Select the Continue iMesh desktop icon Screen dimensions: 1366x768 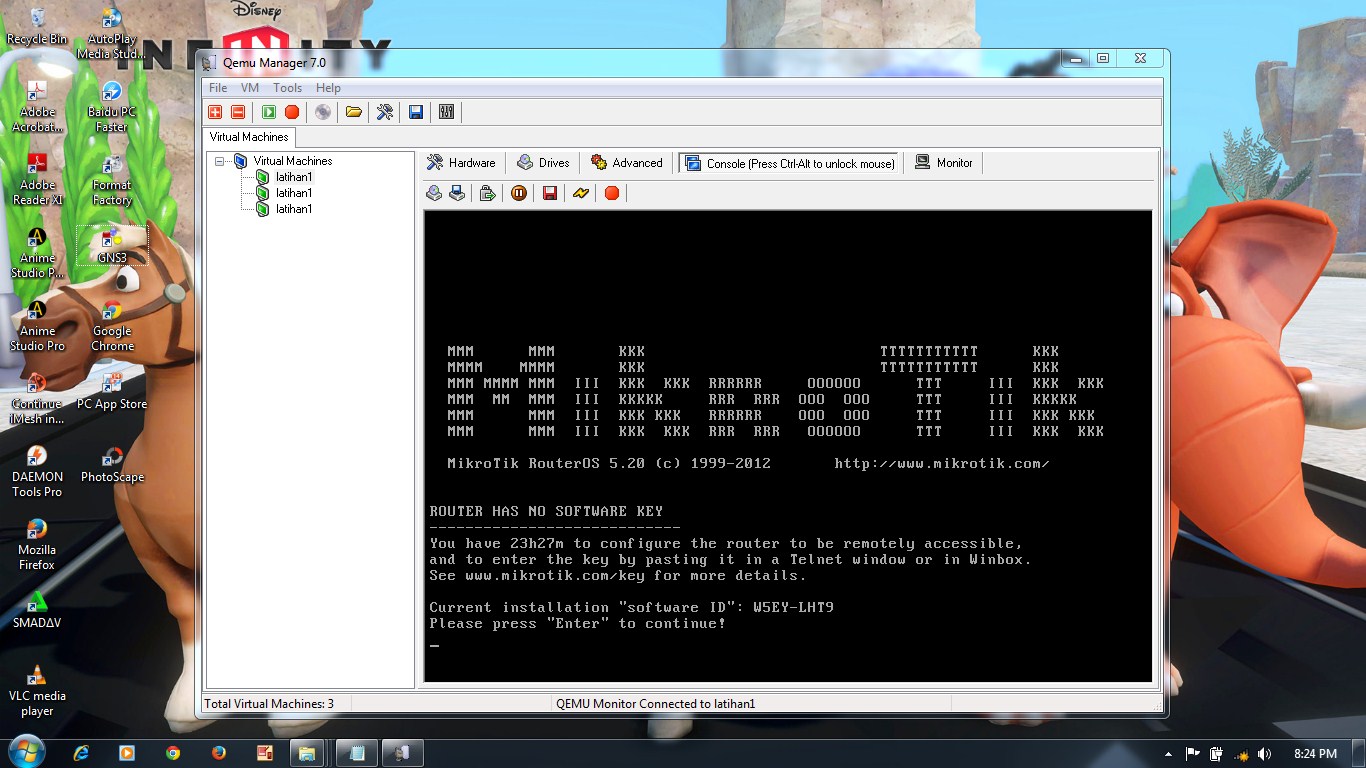(37, 398)
